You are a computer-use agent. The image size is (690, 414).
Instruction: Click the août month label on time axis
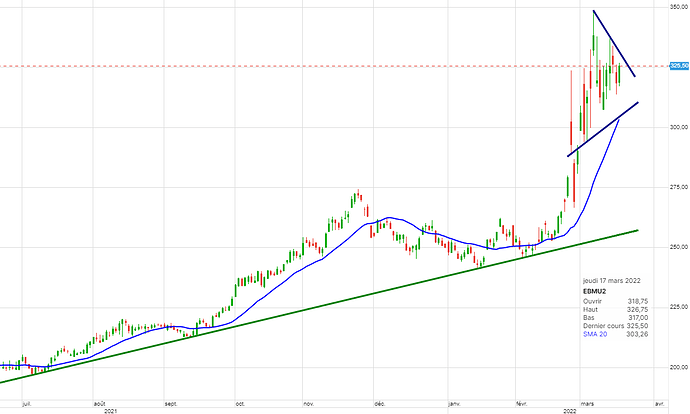point(99,404)
